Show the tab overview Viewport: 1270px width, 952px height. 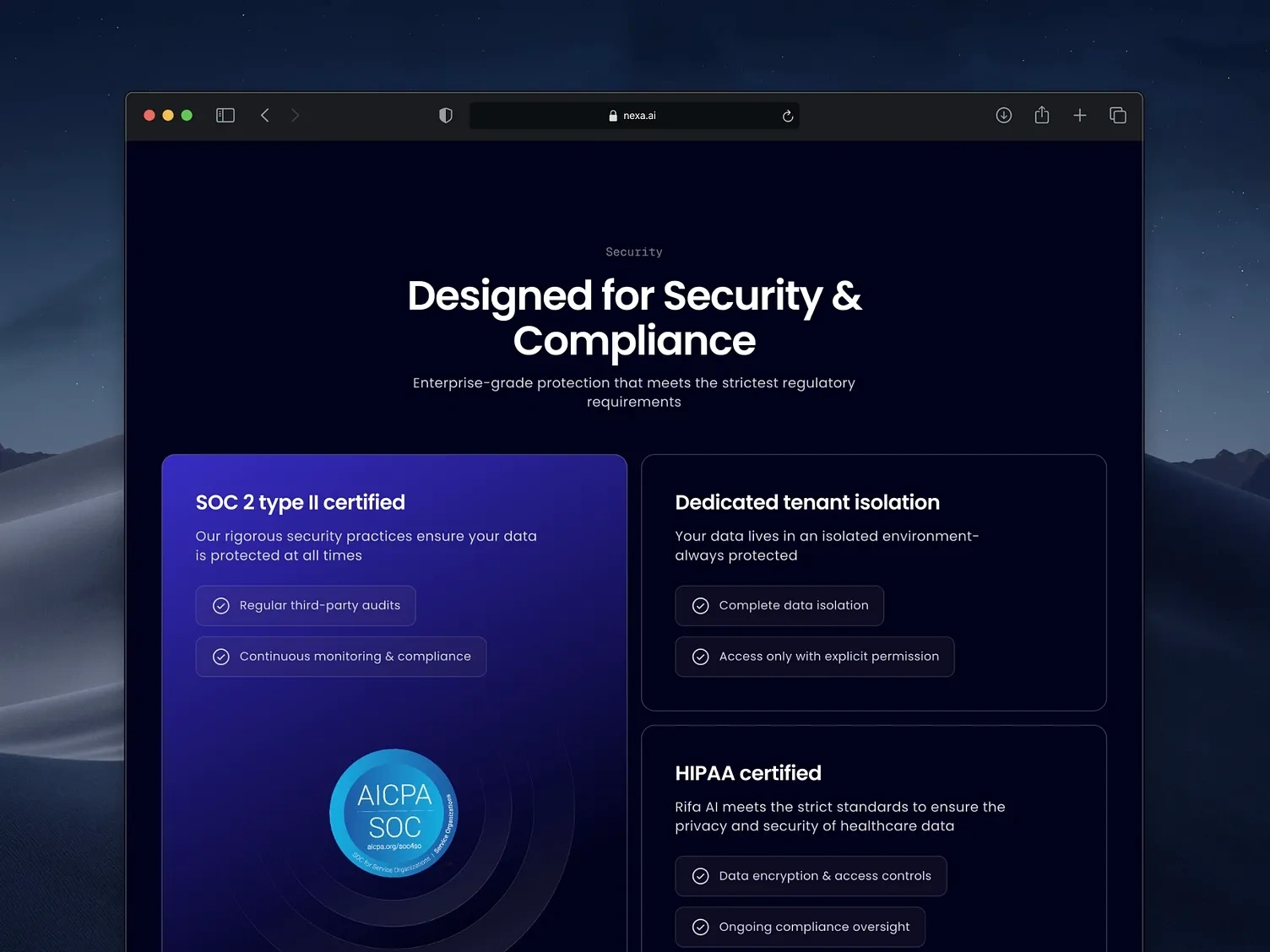pyautogui.click(x=1118, y=116)
